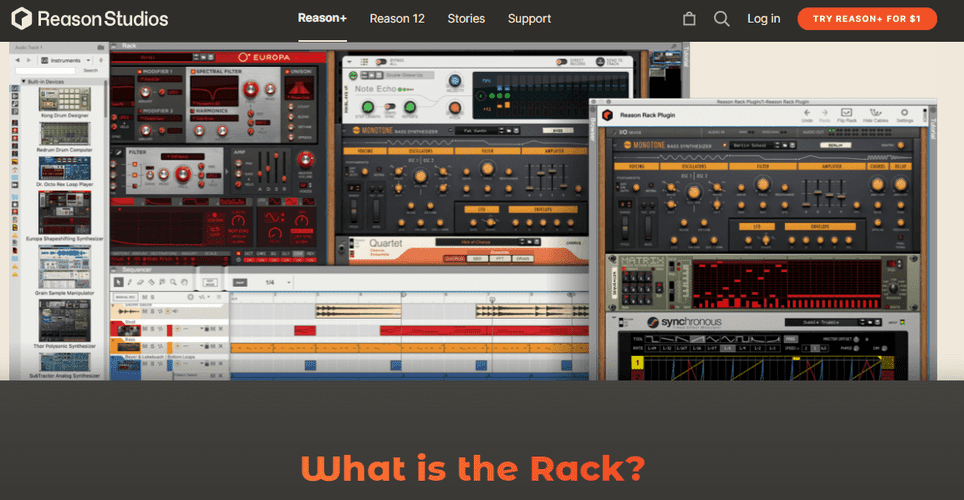Click Europa Master Volume knob
This screenshot has height=500, width=964.
pyautogui.click(x=305, y=160)
